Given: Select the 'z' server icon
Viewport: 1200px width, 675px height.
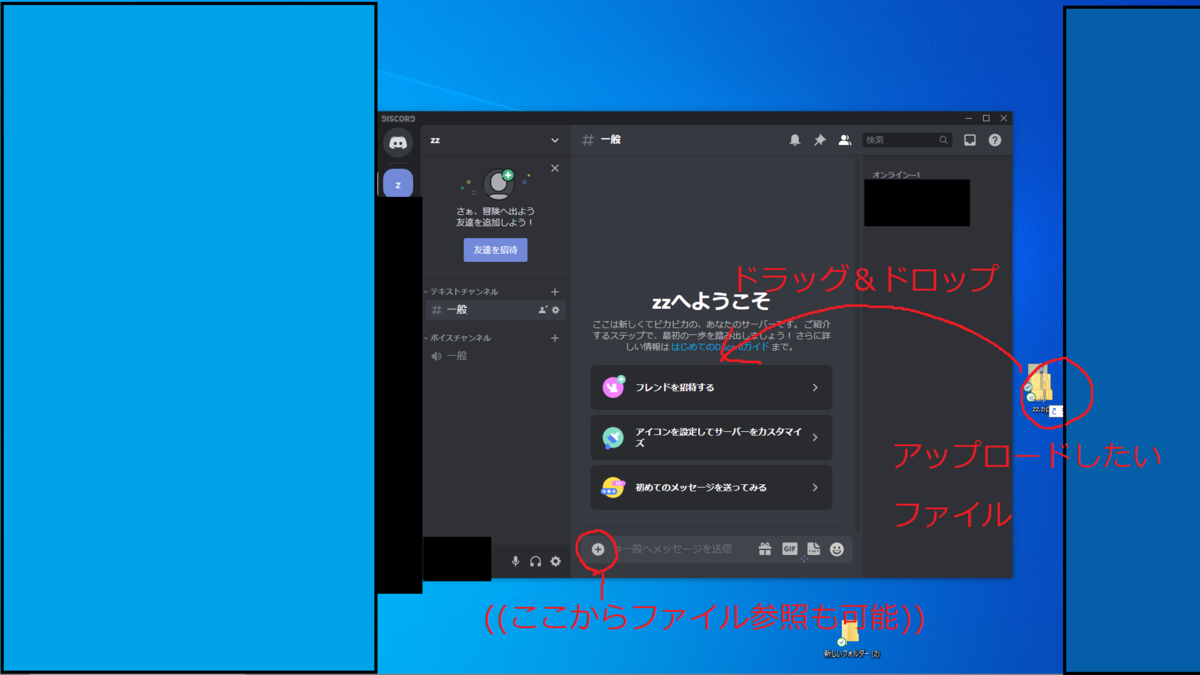Looking at the screenshot, I should coord(398,184).
